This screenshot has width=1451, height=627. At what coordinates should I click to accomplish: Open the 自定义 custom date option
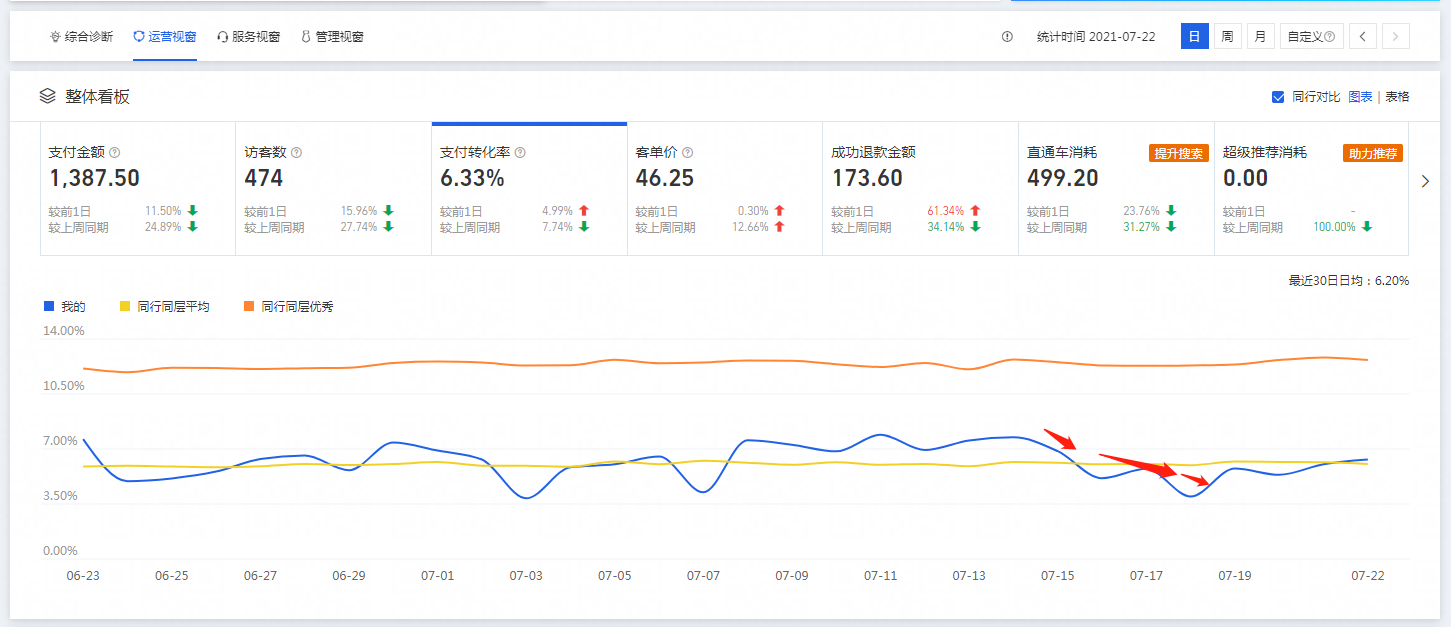[x=1311, y=37]
